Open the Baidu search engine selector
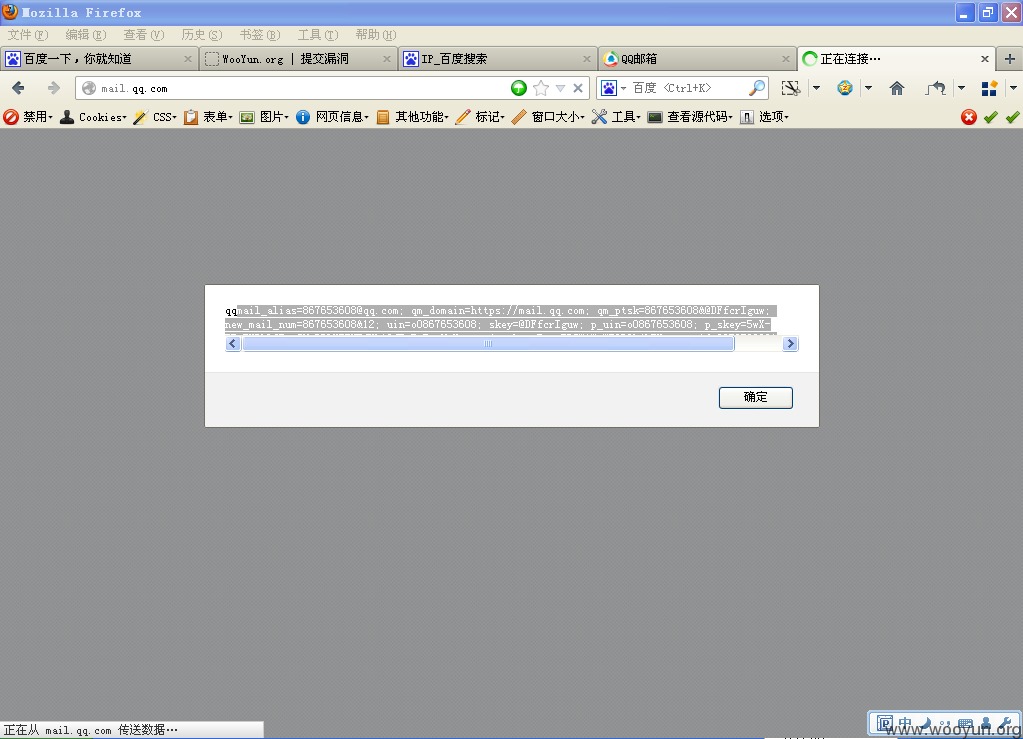This screenshot has width=1023, height=739. (x=613, y=87)
